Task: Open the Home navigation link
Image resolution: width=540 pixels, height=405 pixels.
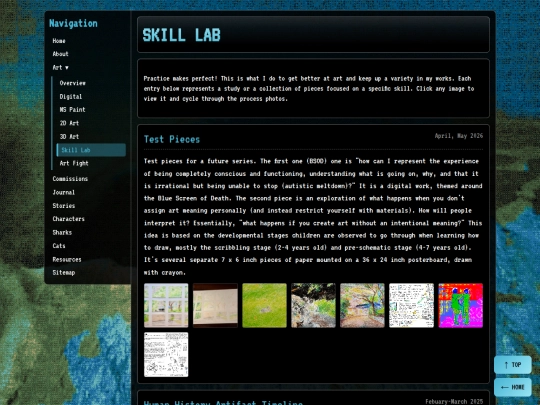Action: [59, 41]
